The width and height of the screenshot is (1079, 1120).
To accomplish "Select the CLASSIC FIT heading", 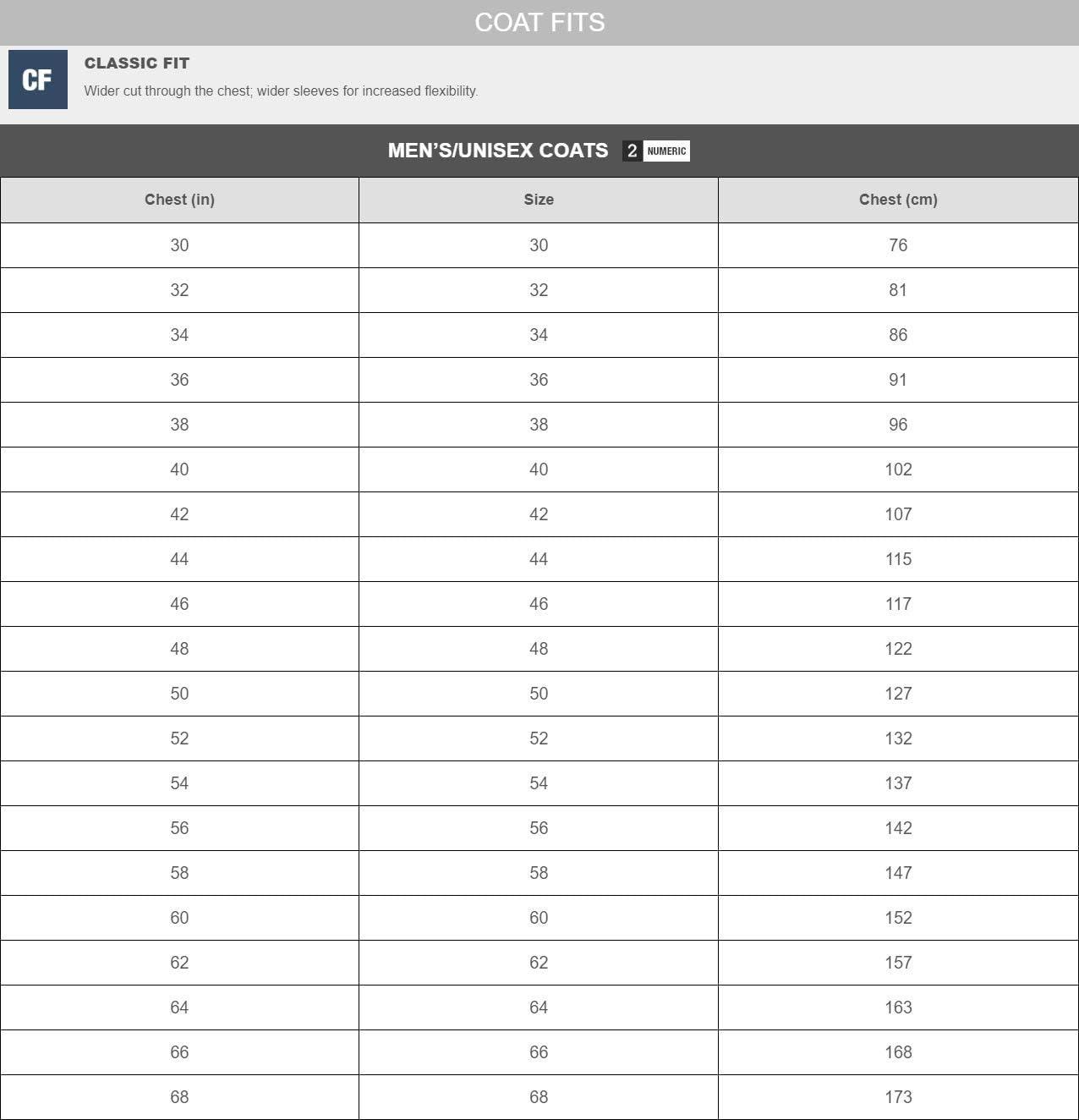I will (x=137, y=63).
